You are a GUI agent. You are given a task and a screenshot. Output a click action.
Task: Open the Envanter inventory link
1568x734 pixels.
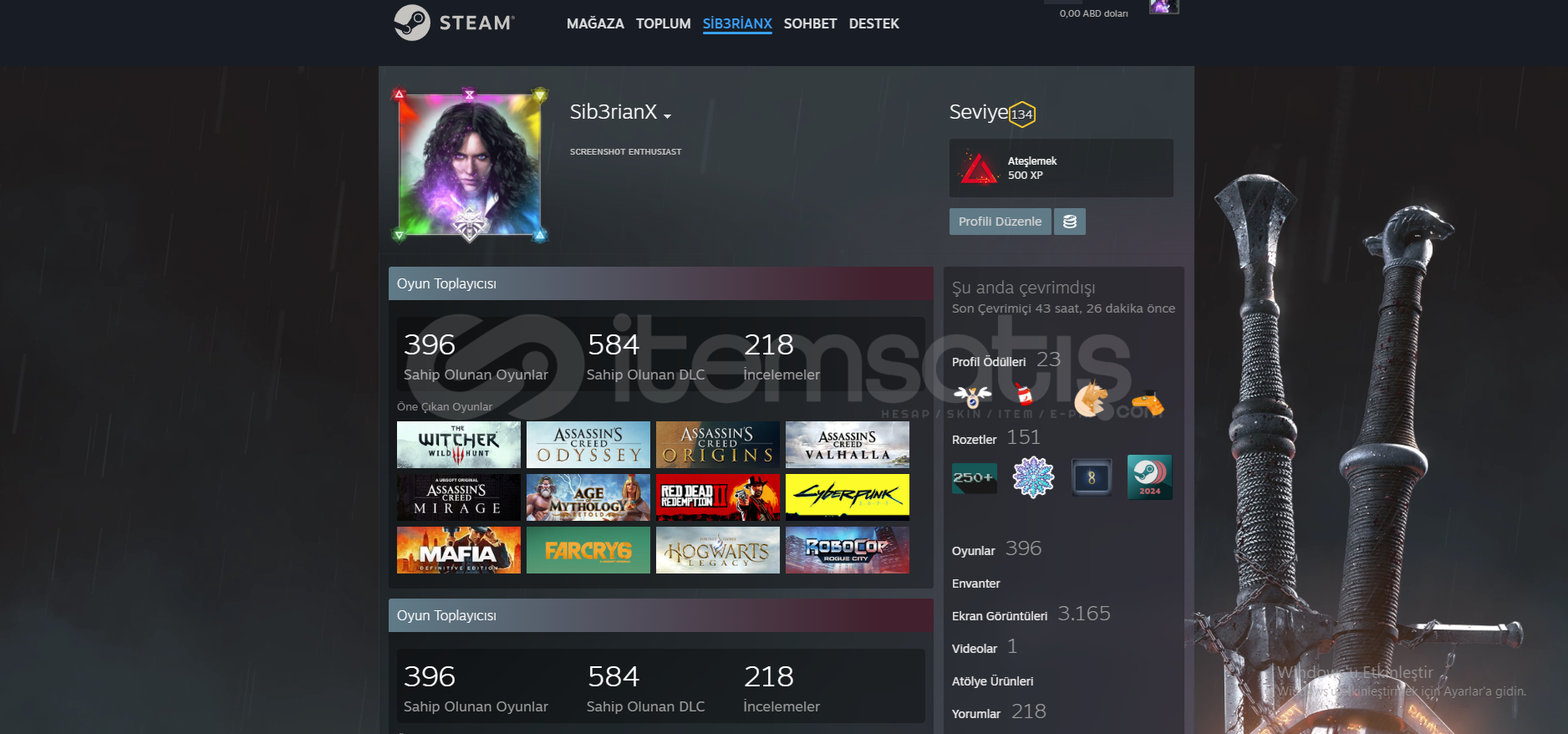[x=975, y=584]
